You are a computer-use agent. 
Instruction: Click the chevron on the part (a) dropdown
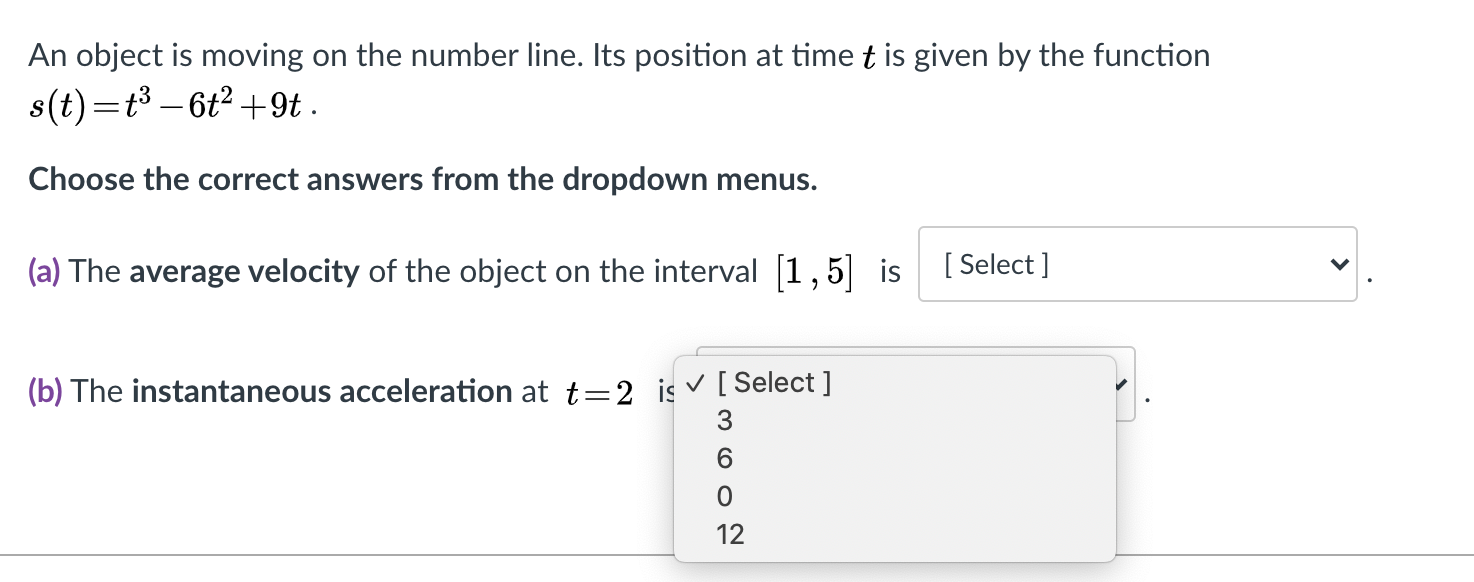(1338, 264)
